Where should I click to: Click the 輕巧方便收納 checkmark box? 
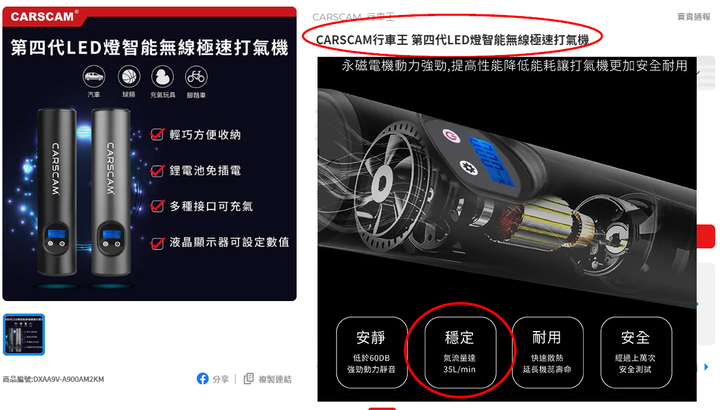157,134
